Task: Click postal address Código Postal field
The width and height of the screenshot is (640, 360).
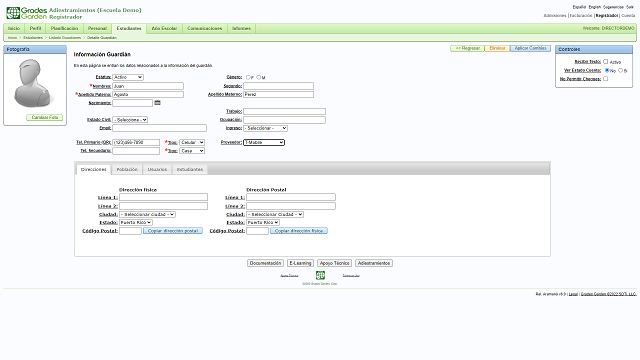Action: [258, 231]
